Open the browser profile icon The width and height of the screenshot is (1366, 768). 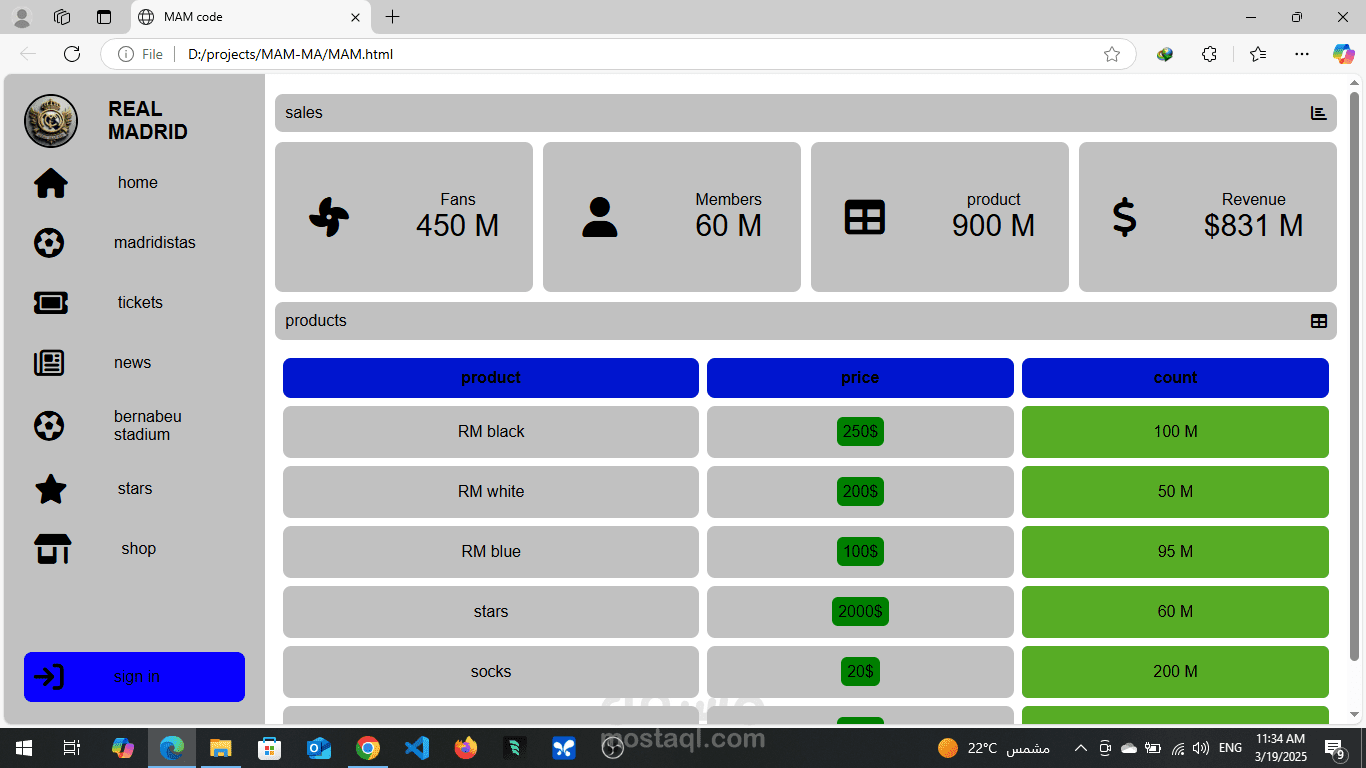[x=21, y=17]
